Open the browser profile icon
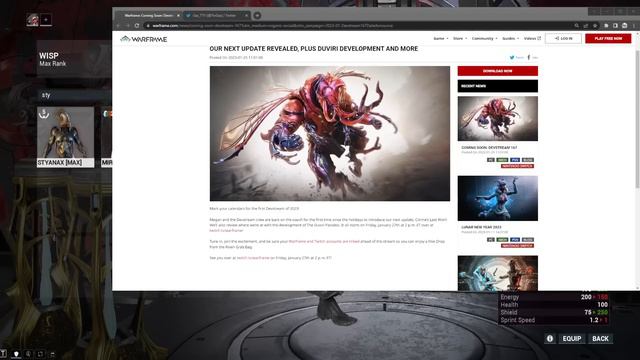Viewport: 640px width, 360px height. (x=624, y=25)
